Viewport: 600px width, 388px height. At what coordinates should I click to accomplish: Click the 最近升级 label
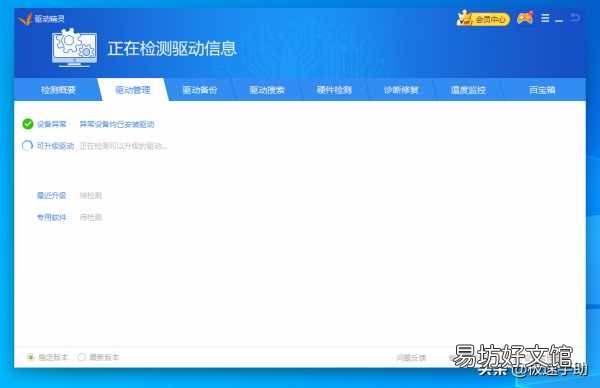point(51,196)
